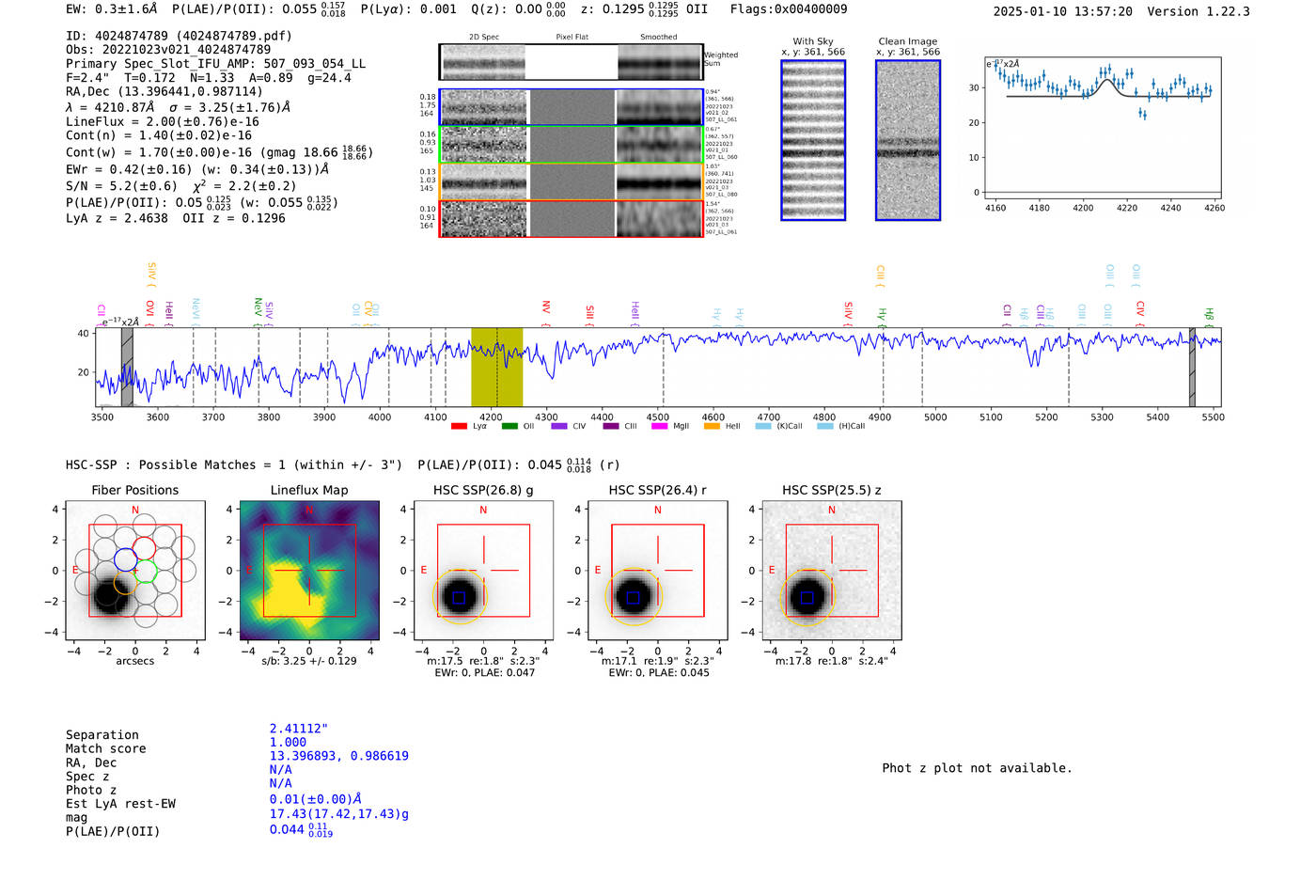Viewport: 1316px width, 896px height.
Task: Click the Est LyA rest-EW value 0.01(±0.00)Å
Action: 315,799
